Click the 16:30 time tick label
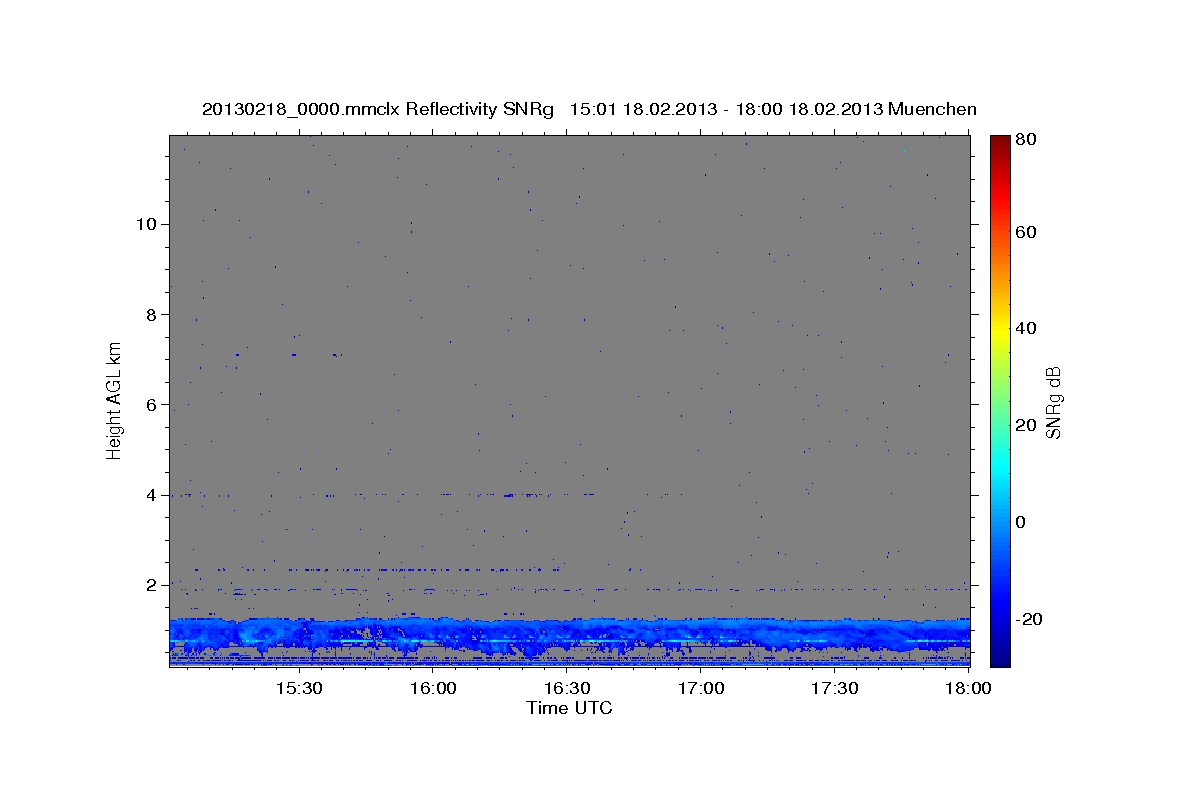Viewport: 1200px width, 800px height. click(567, 689)
